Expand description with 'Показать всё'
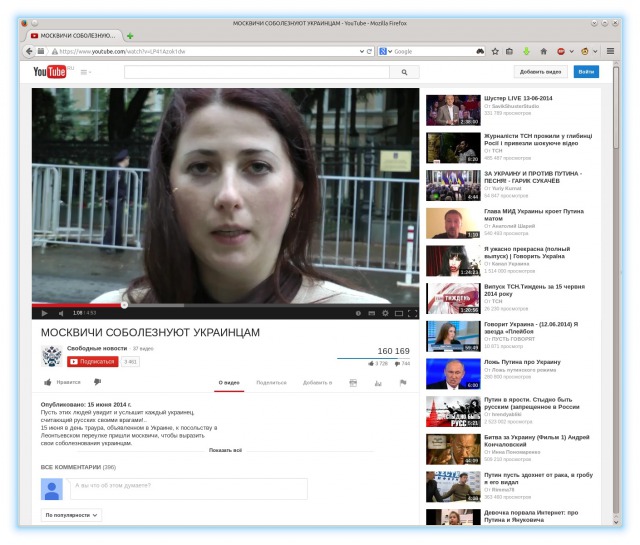This screenshot has height=545, width=640. point(225,450)
